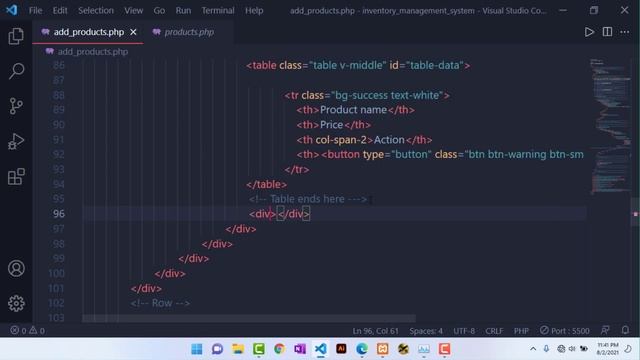Open the Manage gear icon
Image resolution: width=640 pixels, height=360 pixels.
point(16,303)
